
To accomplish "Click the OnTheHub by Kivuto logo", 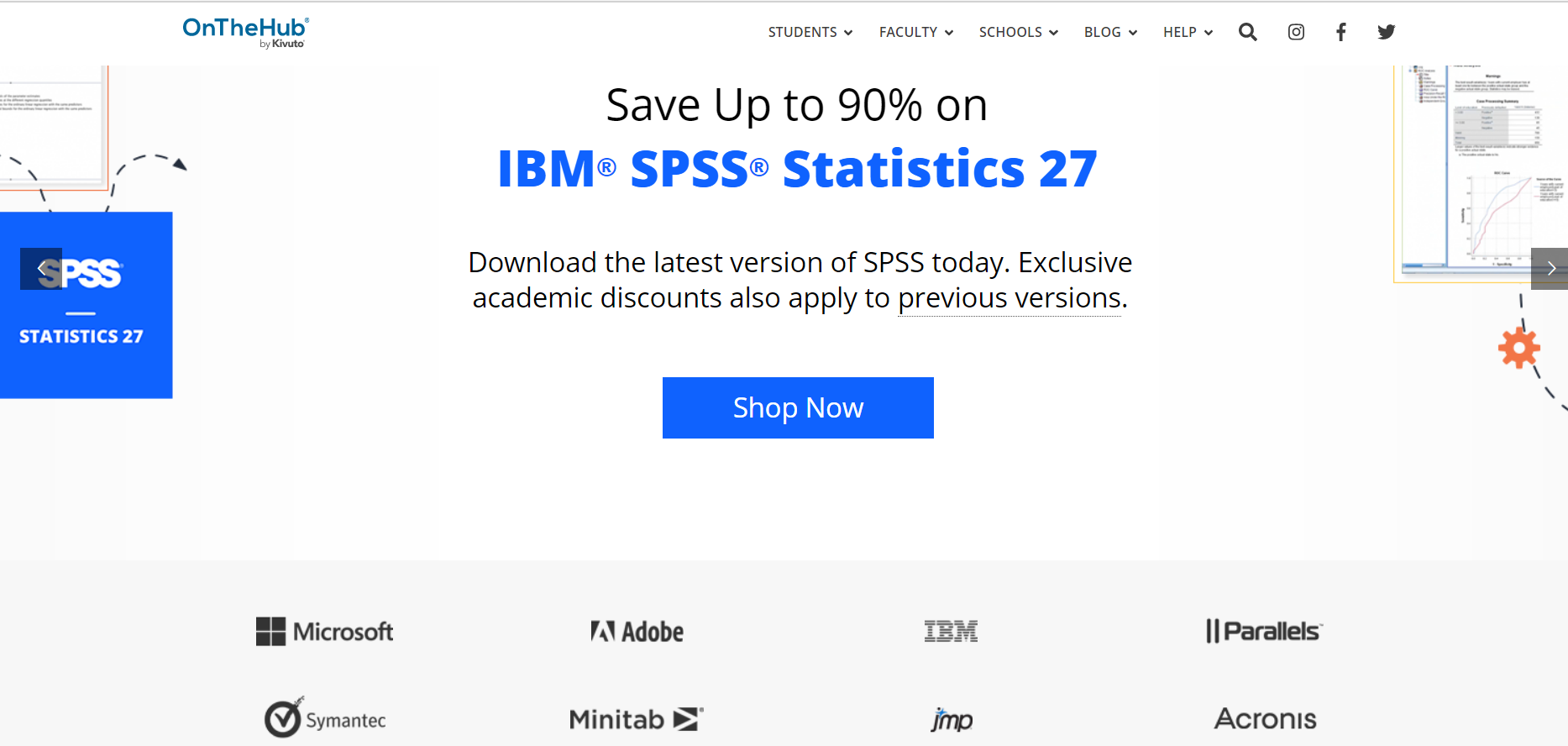I will (245, 32).
